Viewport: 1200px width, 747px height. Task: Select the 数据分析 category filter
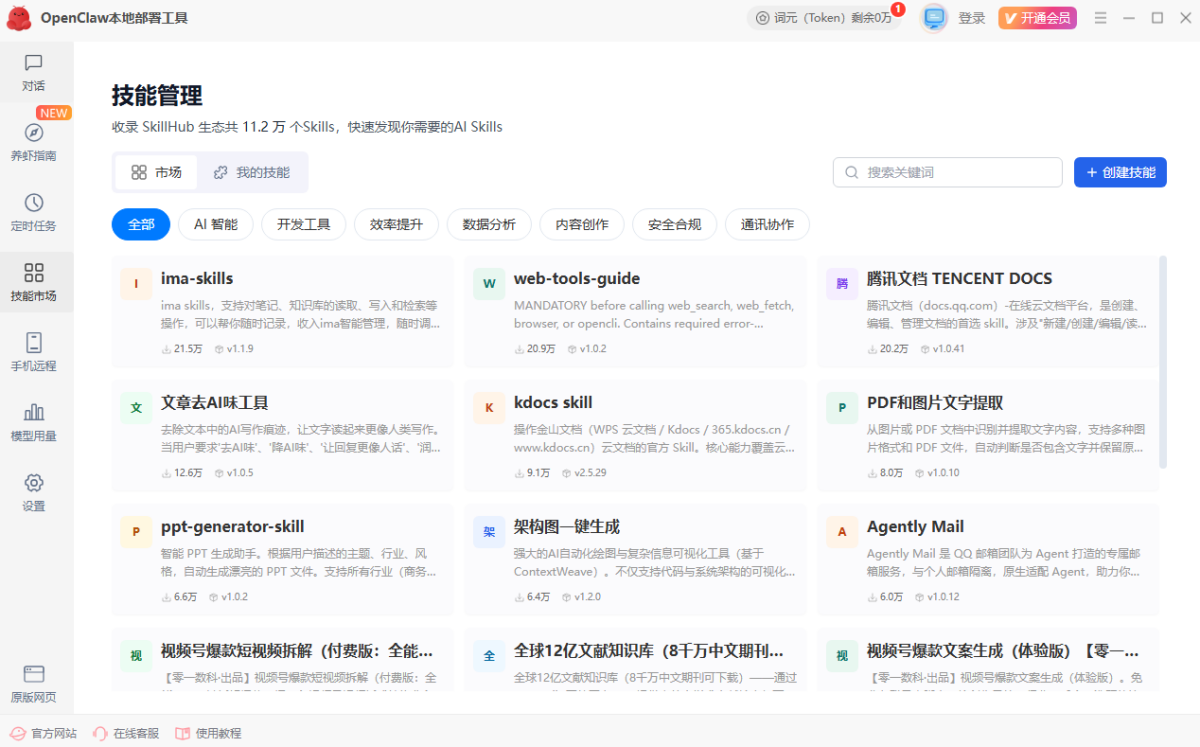[x=489, y=224]
